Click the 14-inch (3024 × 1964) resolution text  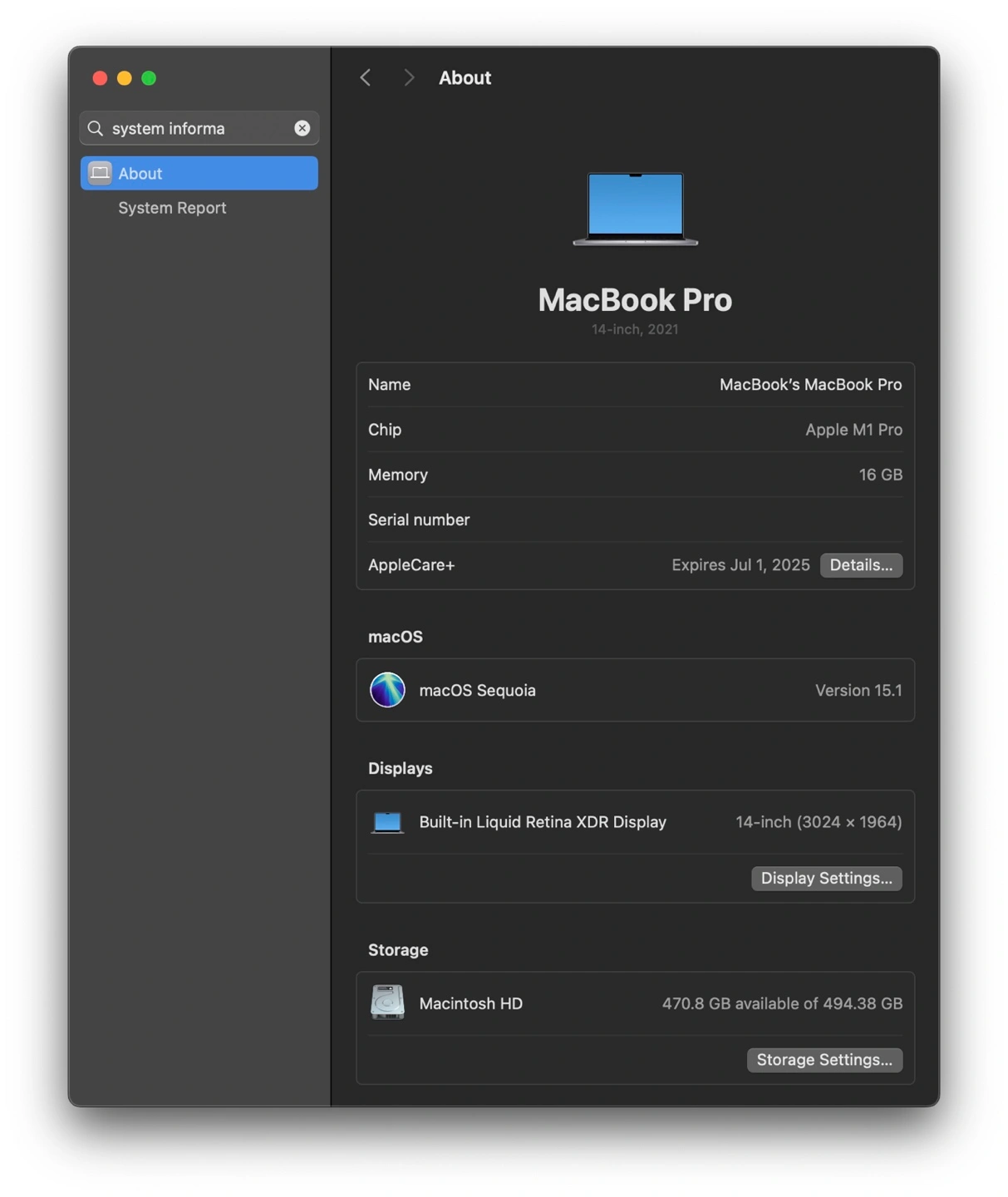(819, 822)
